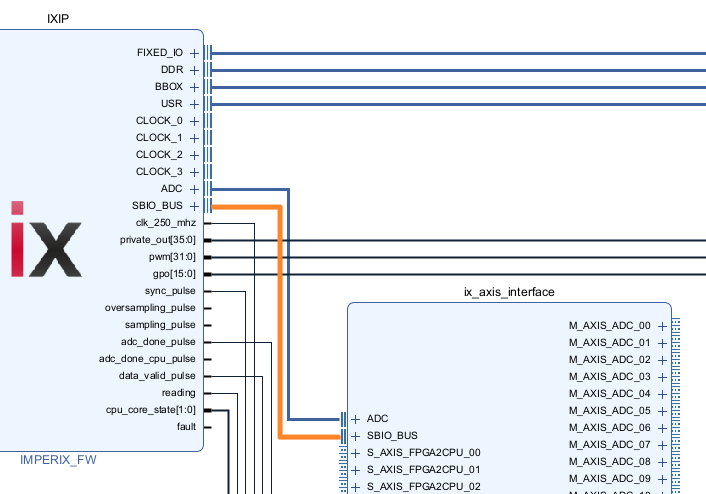Viewport: 706px width, 494px height.
Task: Click the ix logo on IXIP block
Action: (x=45, y=239)
